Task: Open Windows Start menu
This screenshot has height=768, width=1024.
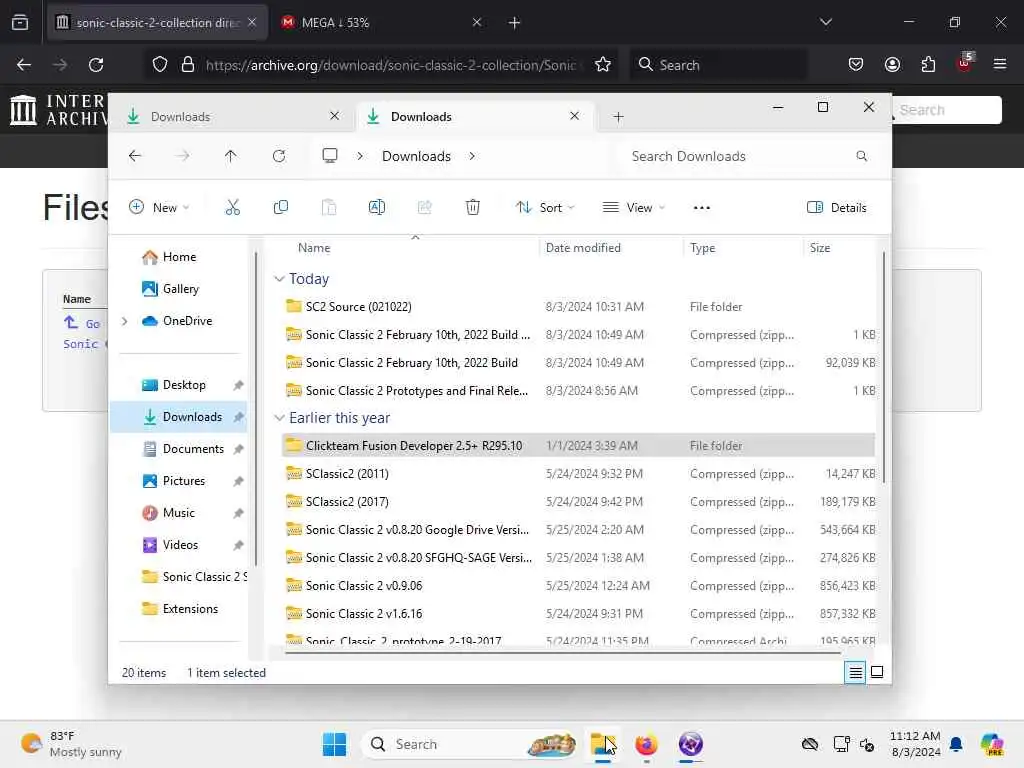Action: point(334,744)
